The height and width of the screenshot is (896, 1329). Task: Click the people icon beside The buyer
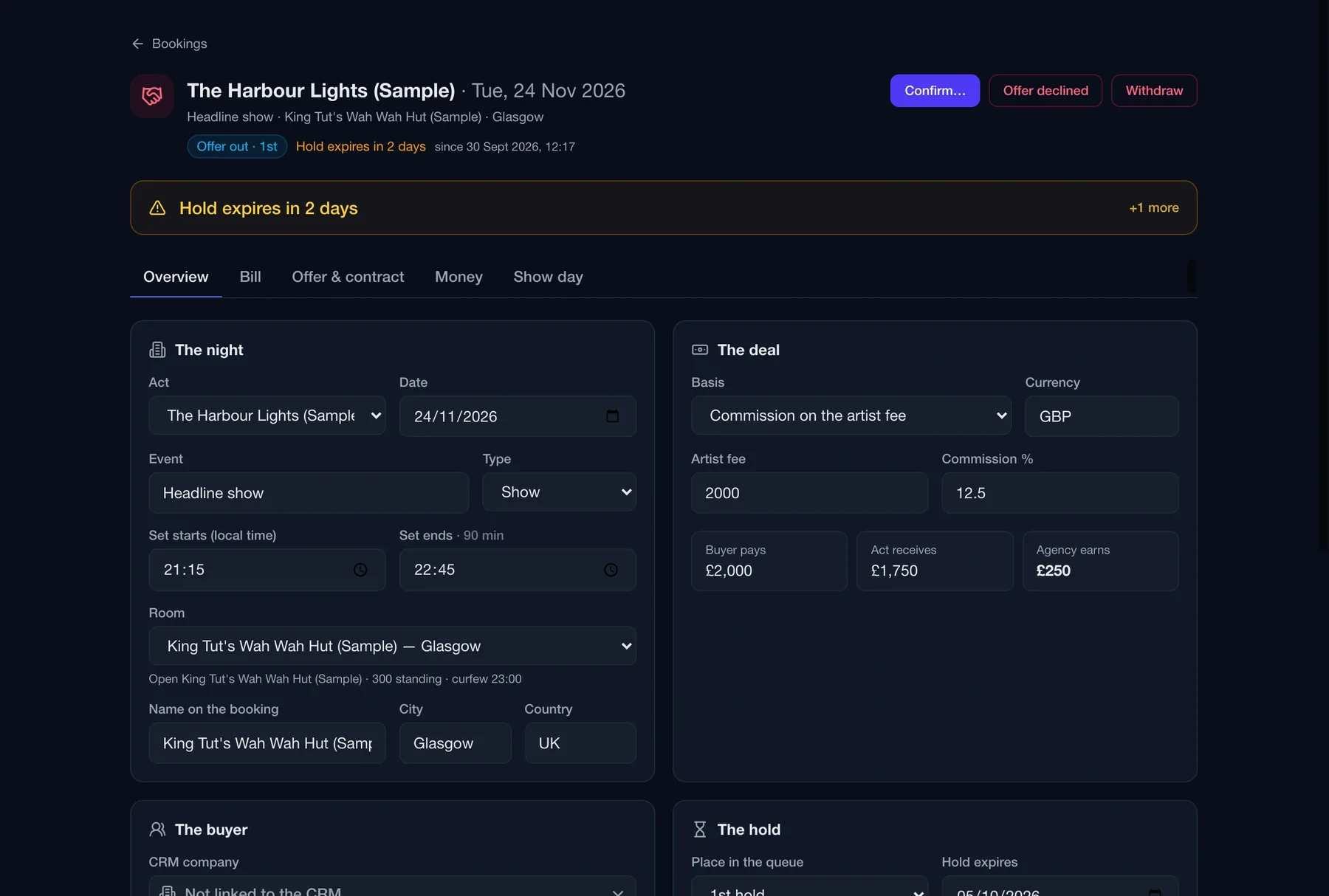click(157, 830)
